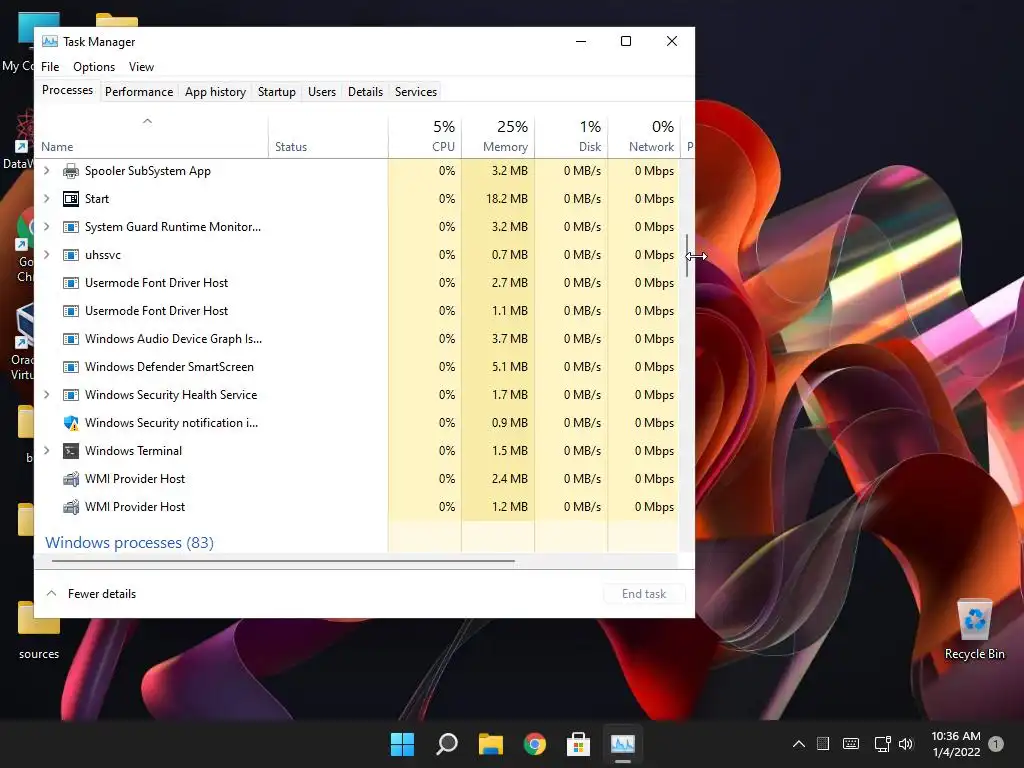Open the Recycle Bin desktop icon
This screenshot has width=1024, height=768.
(974, 630)
